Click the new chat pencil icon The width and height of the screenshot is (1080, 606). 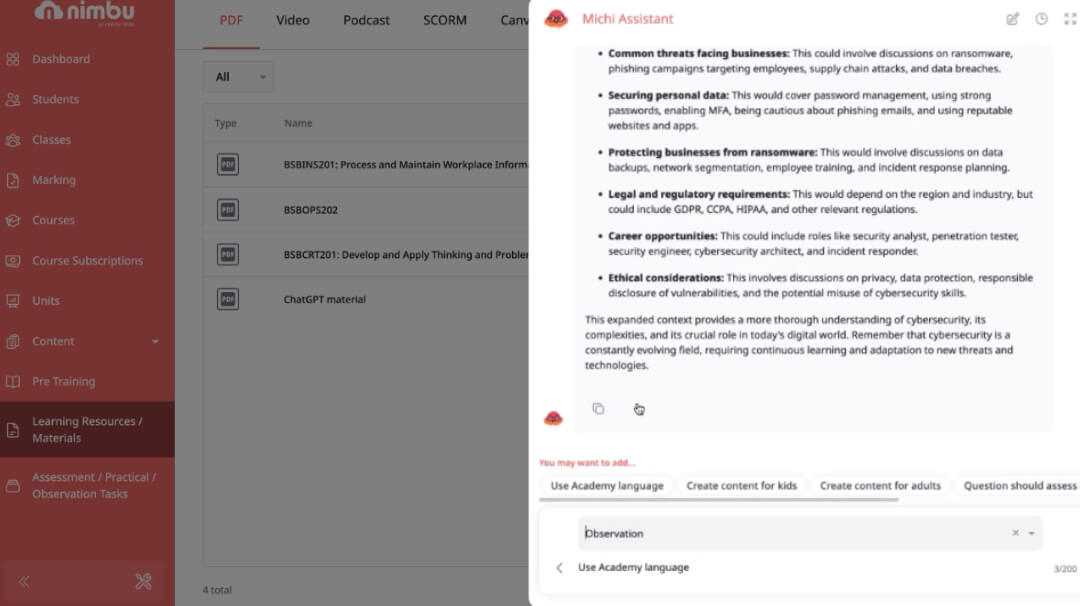click(x=1012, y=18)
